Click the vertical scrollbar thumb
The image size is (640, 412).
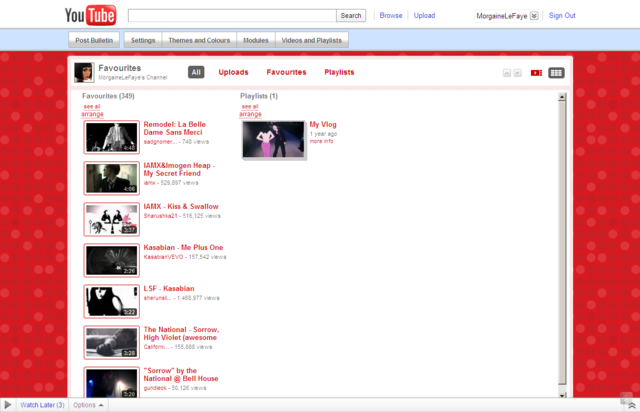coord(562,243)
